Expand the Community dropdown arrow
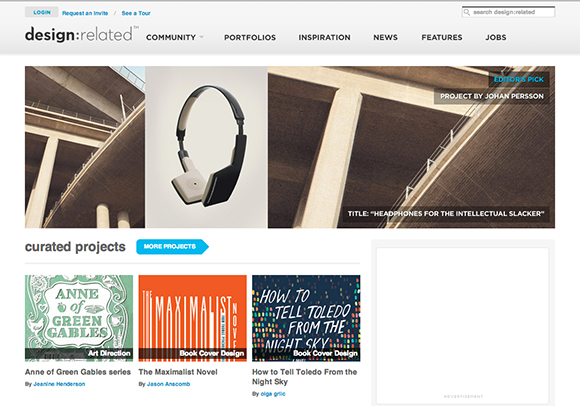Screen dimensions: 580x406 click(202, 37)
